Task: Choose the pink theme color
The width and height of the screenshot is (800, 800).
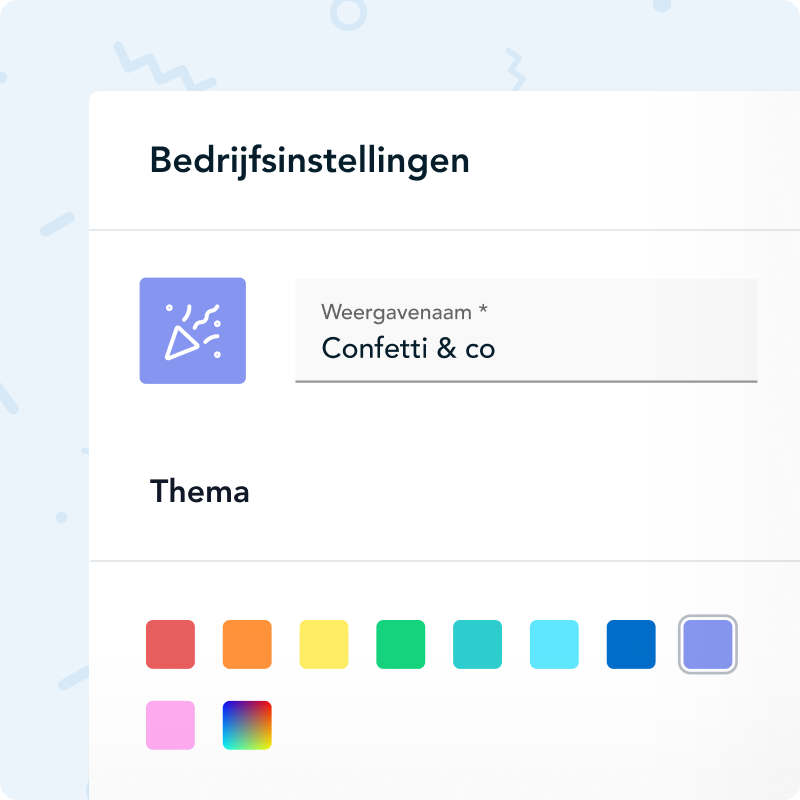Action: pyautogui.click(x=170, y=723)
